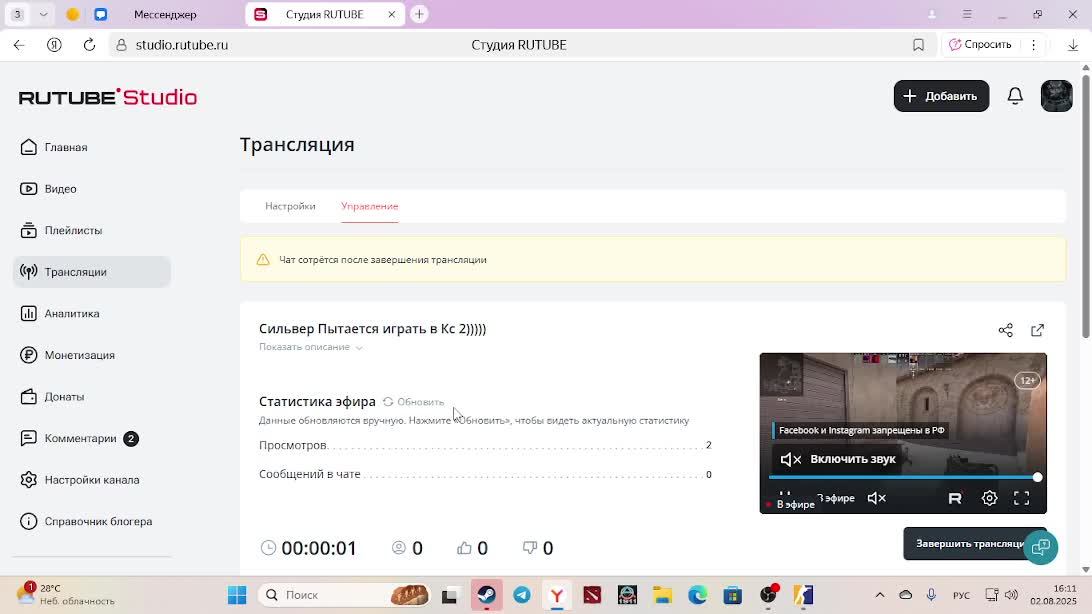The height and width of the screenshot is (614, 1092).
Task: Open browser tab list dropdown
Action: click(43, 14)
